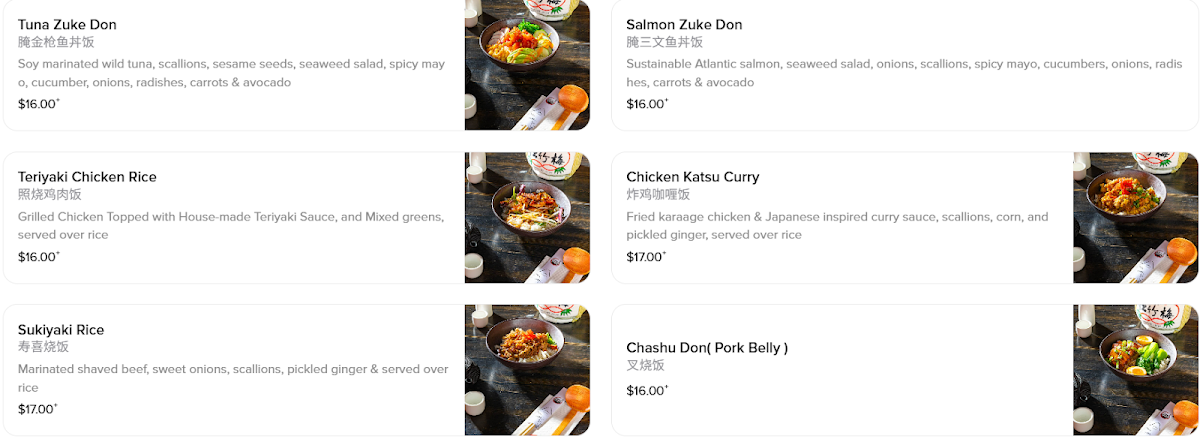This screenshot has height=439, width=1200.
Task: Click the Tuna Zuke Don food photo
Action: pyautogui.click(x=527, y=65)
